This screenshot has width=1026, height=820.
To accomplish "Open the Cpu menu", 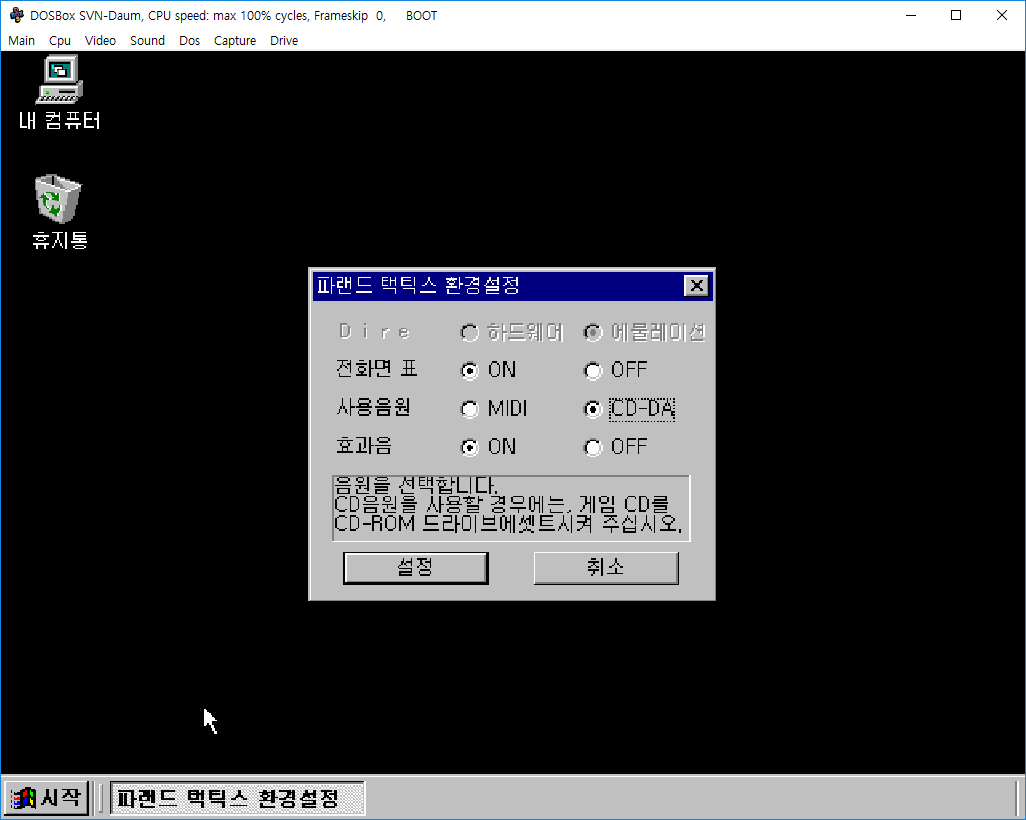I will [x=60, y=41].
